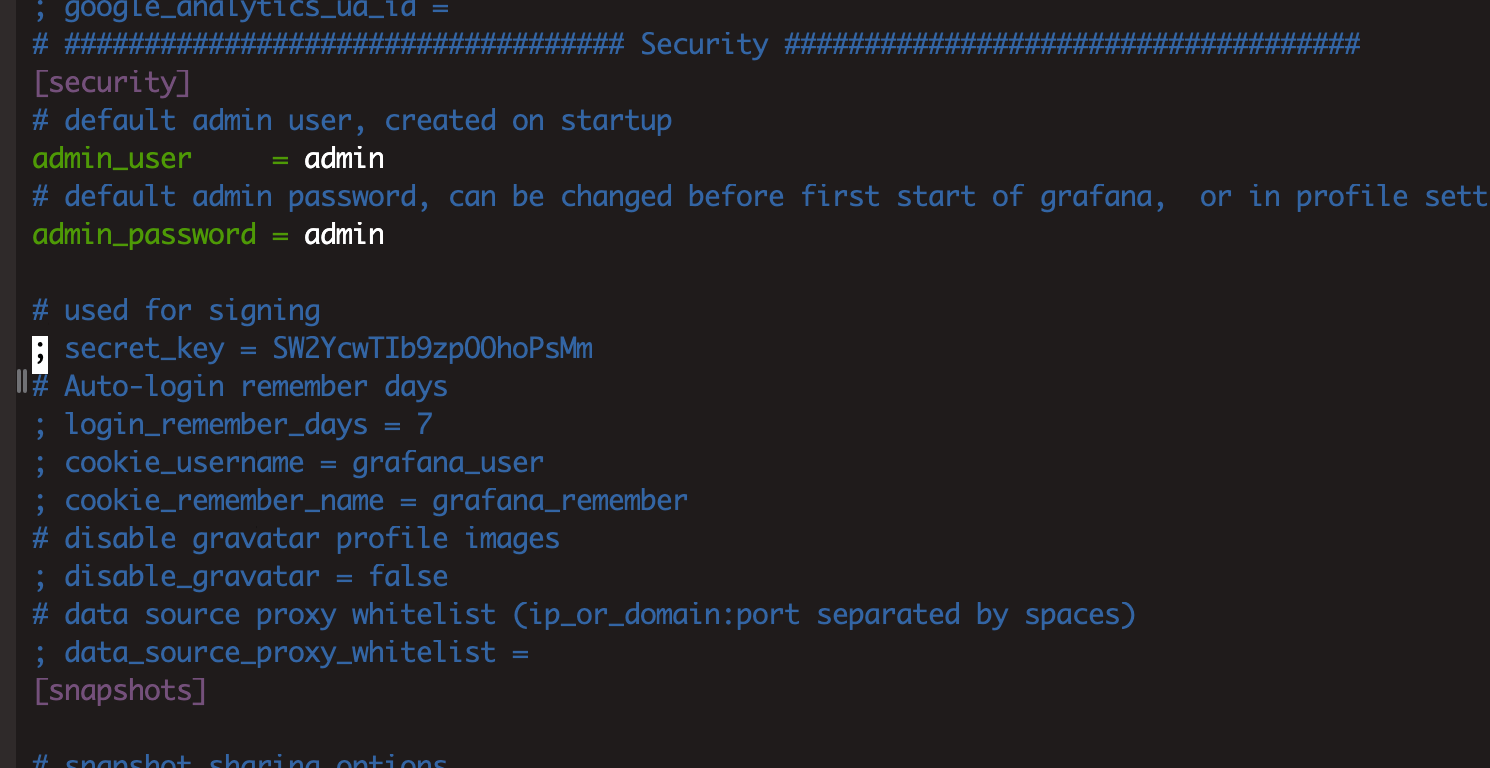Click the grafana_user value
This screenshot has height=768, width=1490.
tap(448, 462)
